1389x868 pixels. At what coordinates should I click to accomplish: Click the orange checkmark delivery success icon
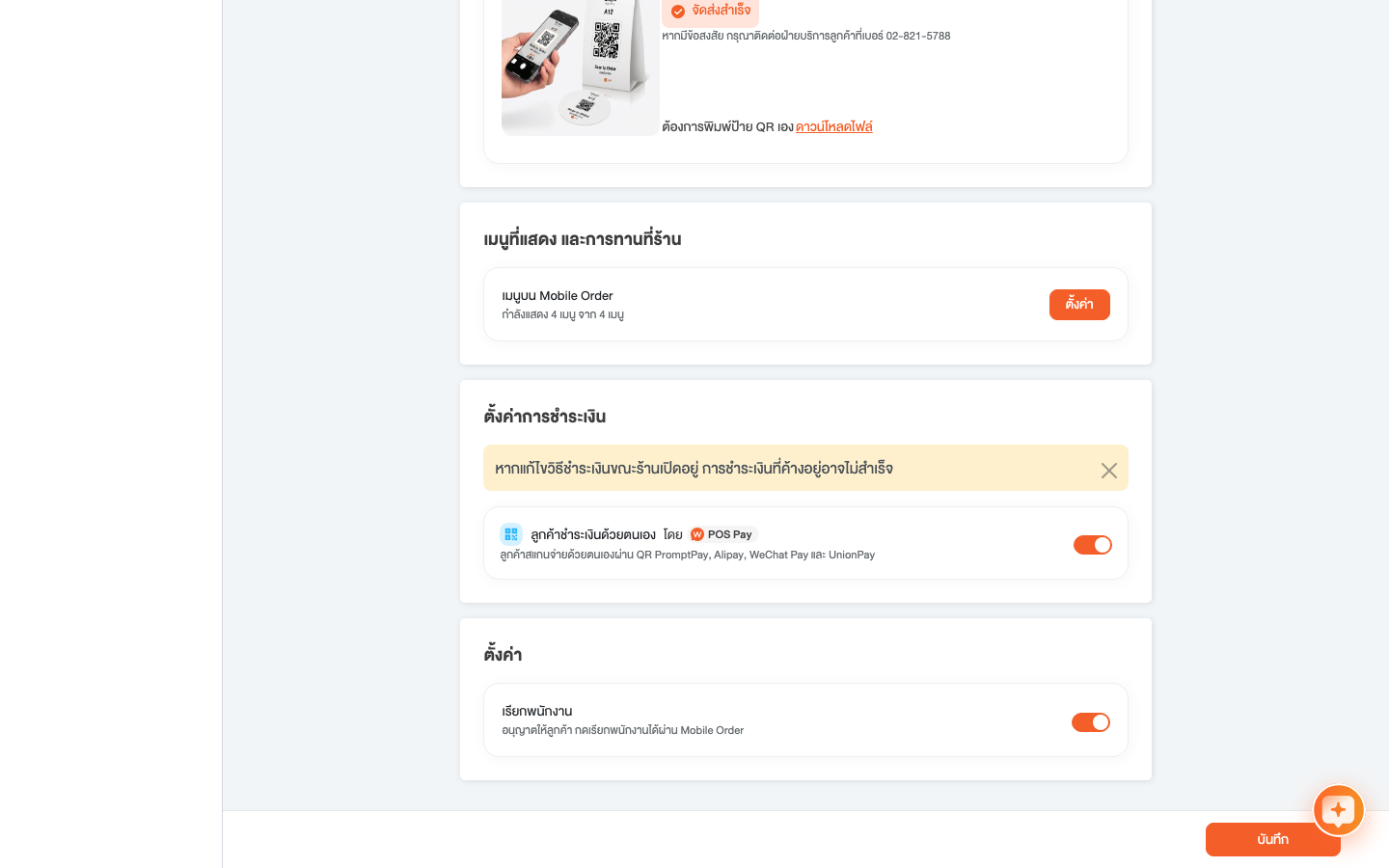pos(678,12)
